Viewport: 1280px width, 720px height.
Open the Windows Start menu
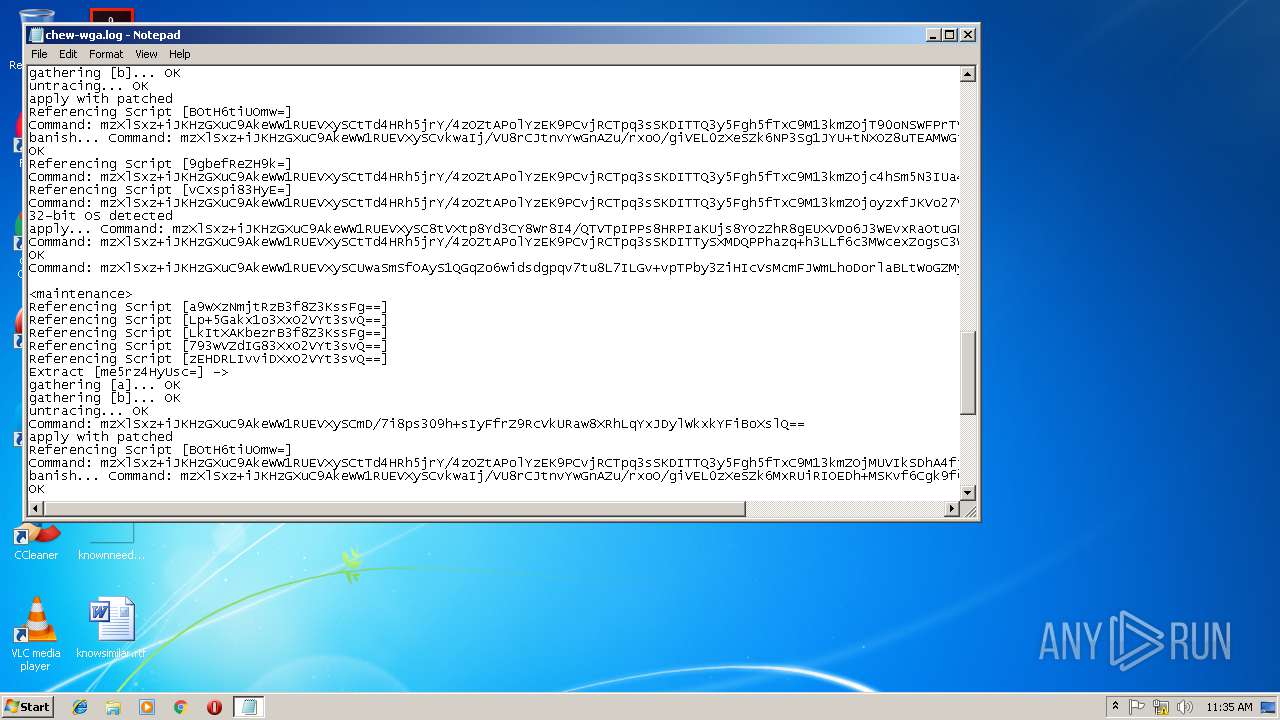(27, 706)
